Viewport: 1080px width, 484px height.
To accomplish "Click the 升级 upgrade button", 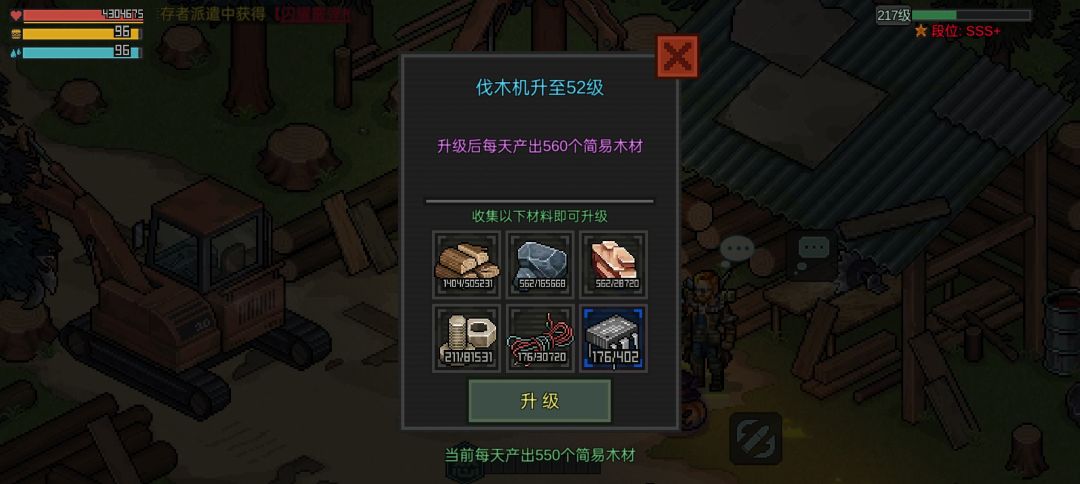I will [x=539, y=401].
